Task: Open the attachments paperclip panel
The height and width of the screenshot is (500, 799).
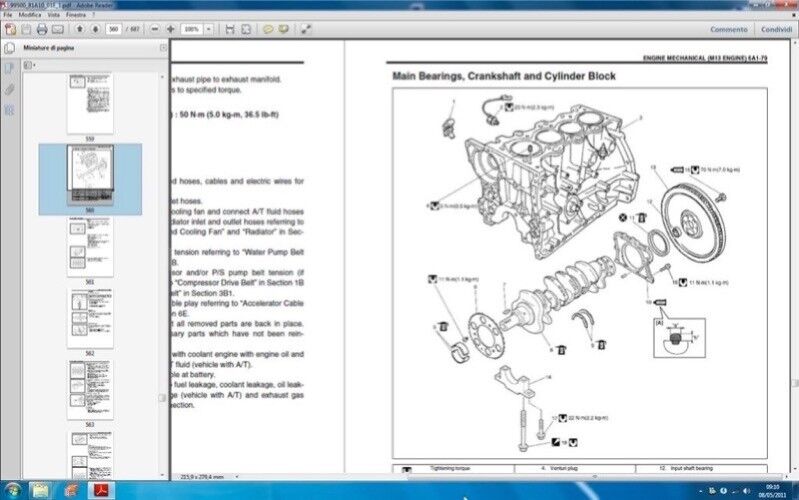Action: 9,89
